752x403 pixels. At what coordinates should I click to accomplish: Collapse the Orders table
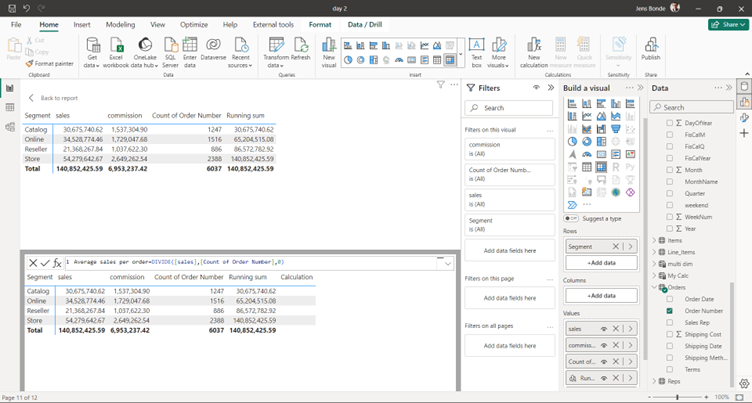[x=654, y=287]
